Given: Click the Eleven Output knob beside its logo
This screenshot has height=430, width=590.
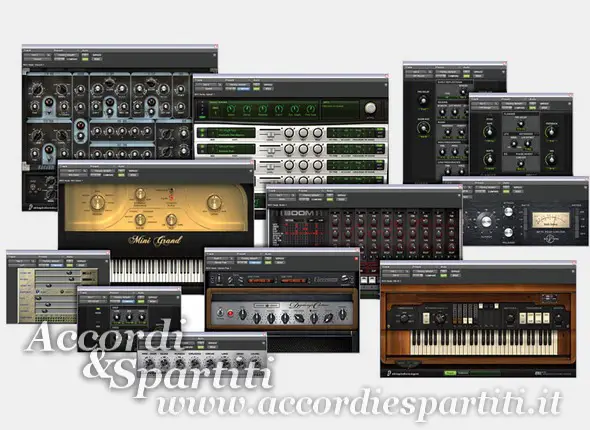Looking at the screenshot, I should tap(344, 279).
